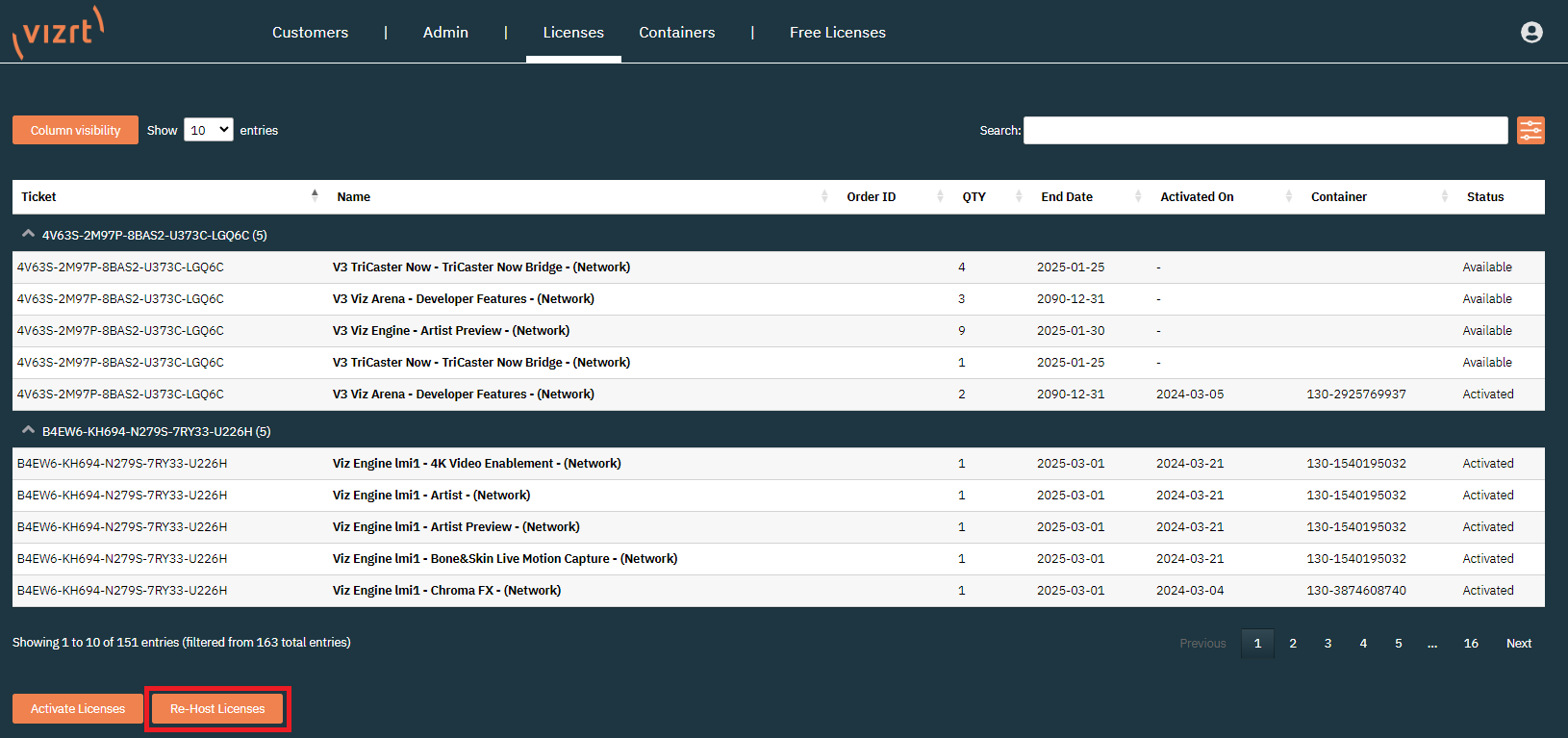Viewport: 1568px width, 738px height.
Task: Go to the Free Licenses tab
Action: pos(837,33)
